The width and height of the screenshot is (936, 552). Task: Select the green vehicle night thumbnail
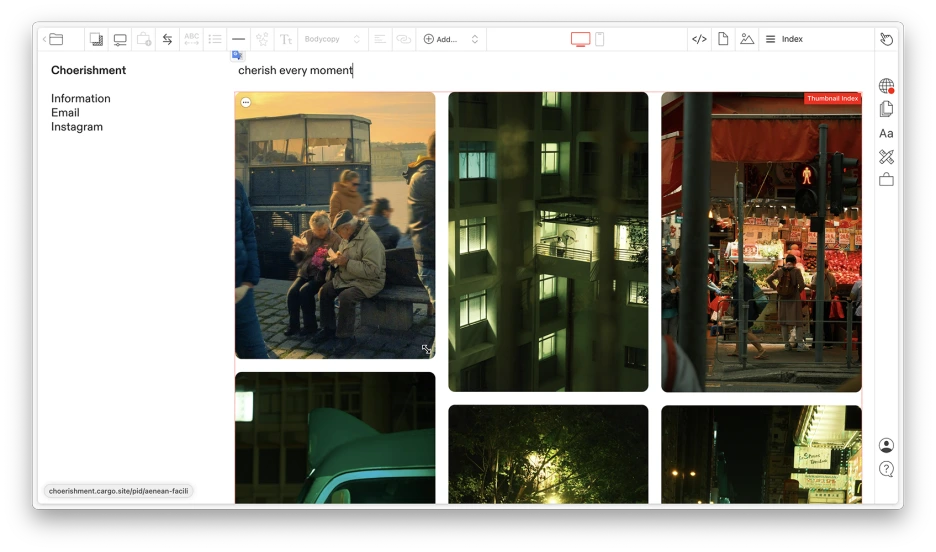[335, 437]
